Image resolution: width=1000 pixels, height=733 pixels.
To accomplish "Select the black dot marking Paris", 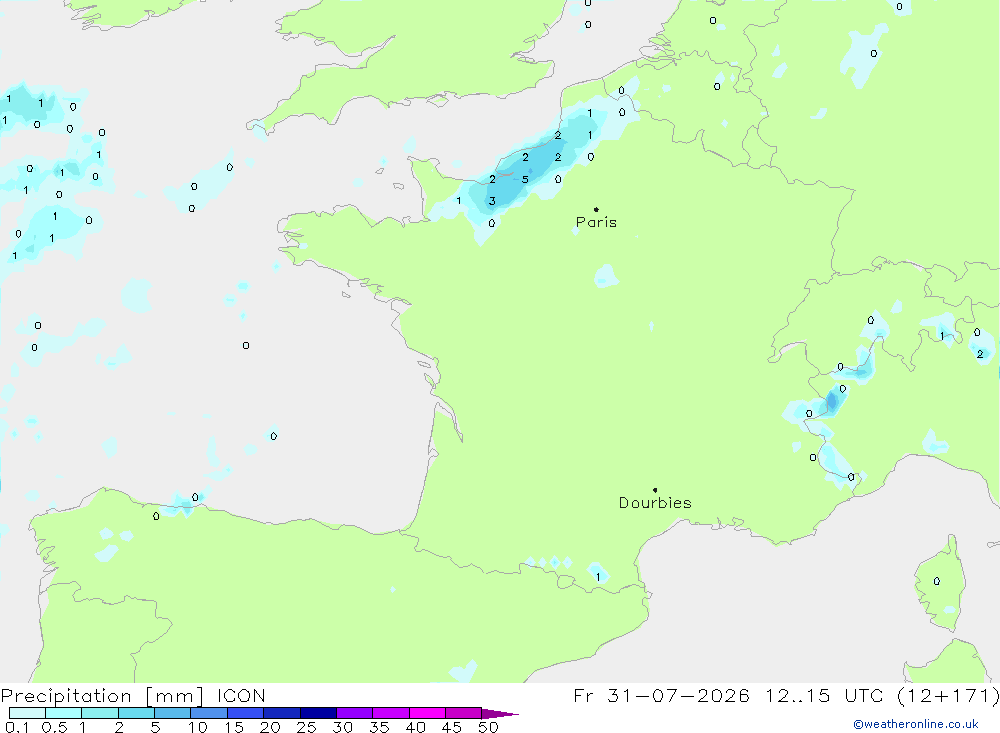I will pos(596,209).
